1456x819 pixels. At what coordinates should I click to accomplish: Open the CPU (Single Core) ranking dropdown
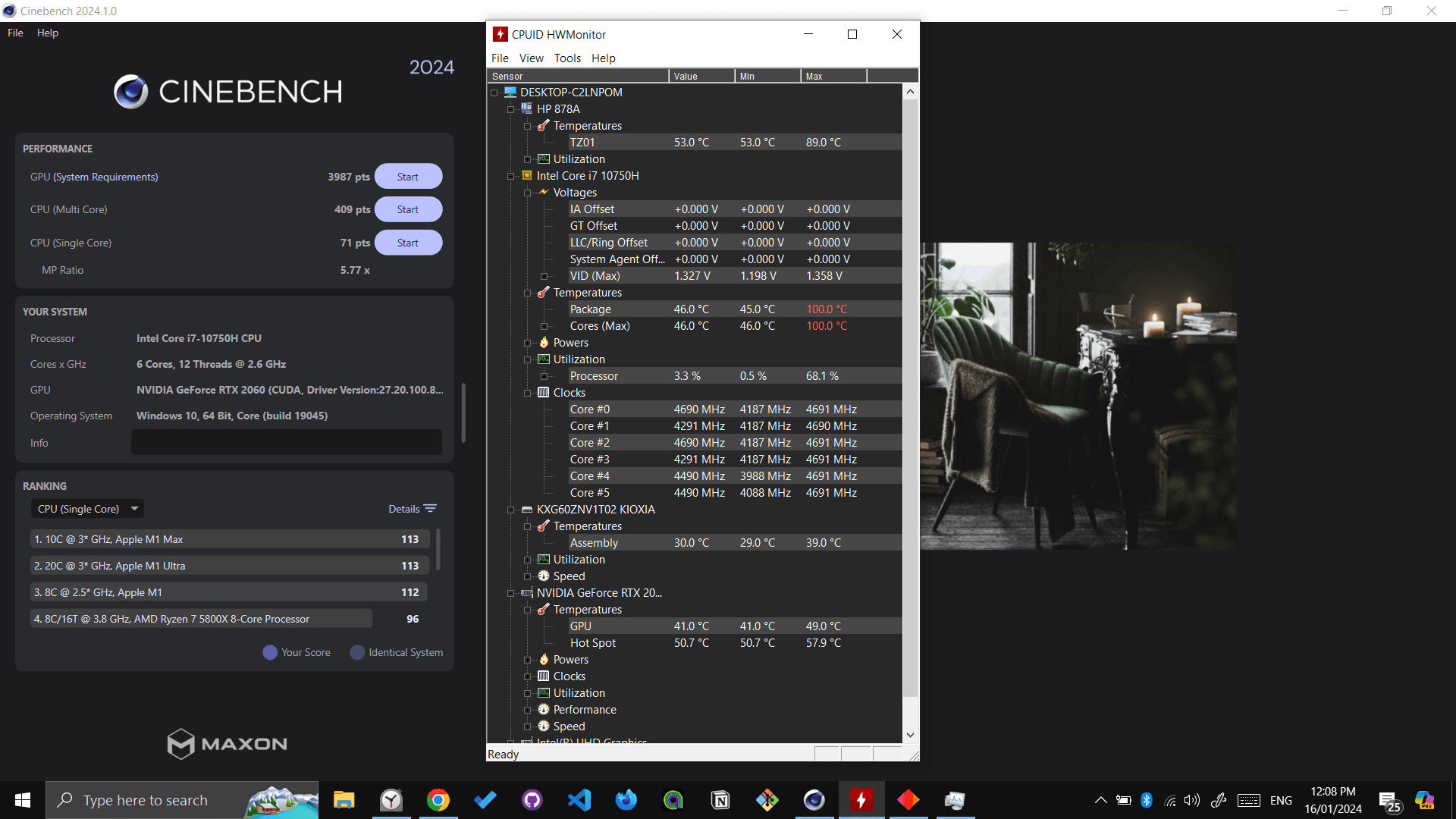pyautogui.click(x=87, y=509)
